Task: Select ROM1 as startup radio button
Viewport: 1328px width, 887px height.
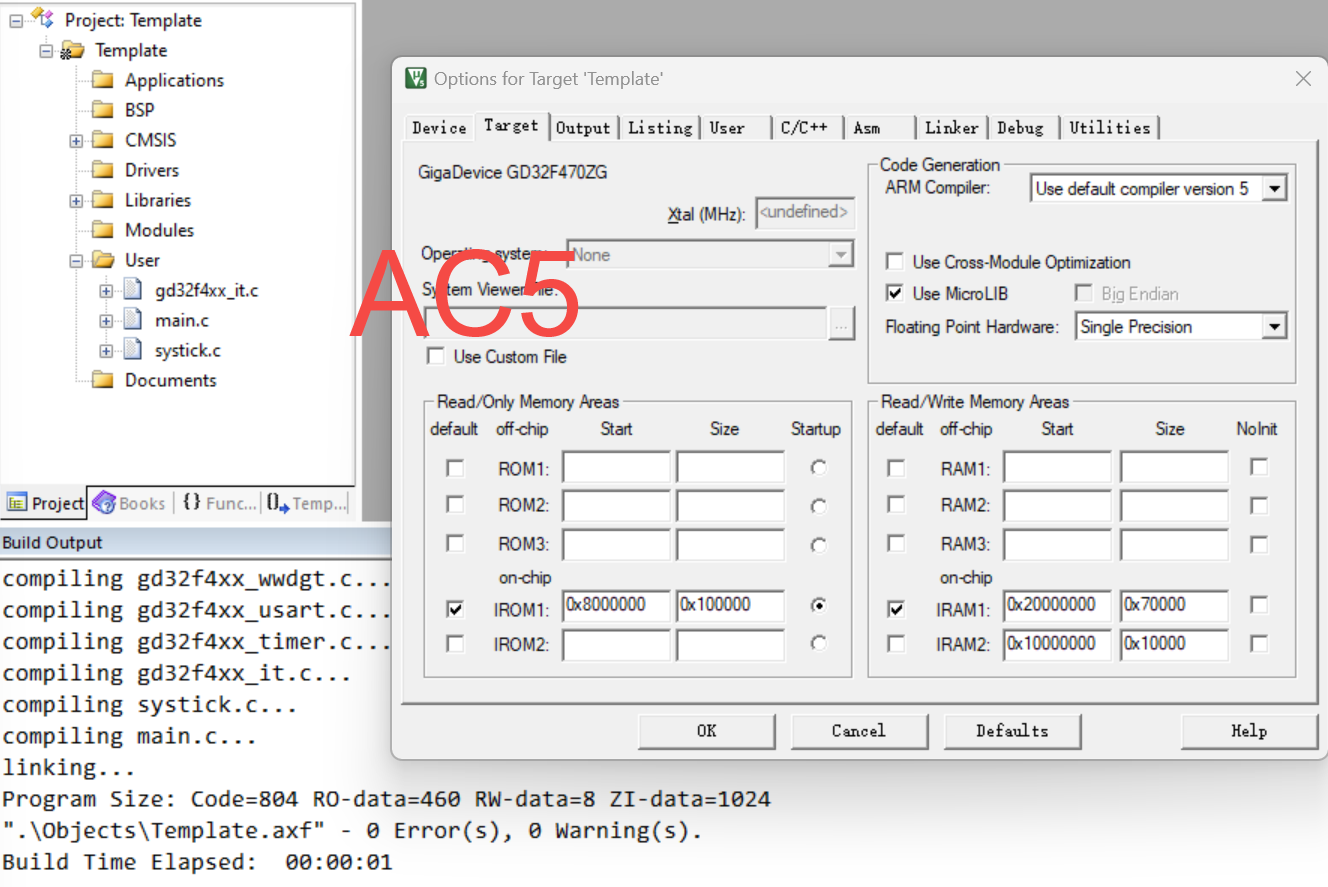Action: [819, 467]
